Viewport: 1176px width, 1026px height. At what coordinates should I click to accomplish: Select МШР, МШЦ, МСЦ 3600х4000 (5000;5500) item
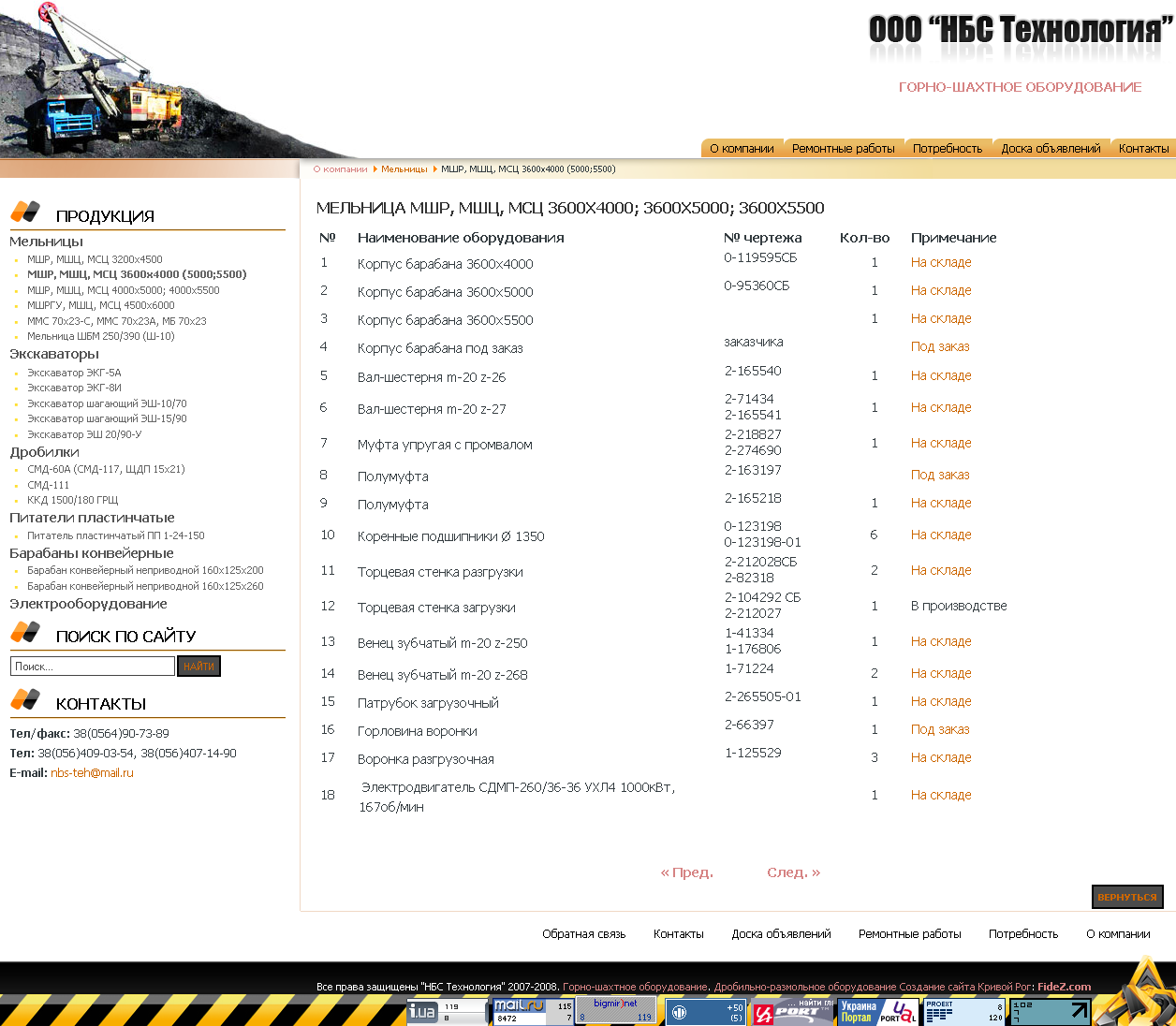[x=137, y=274]
